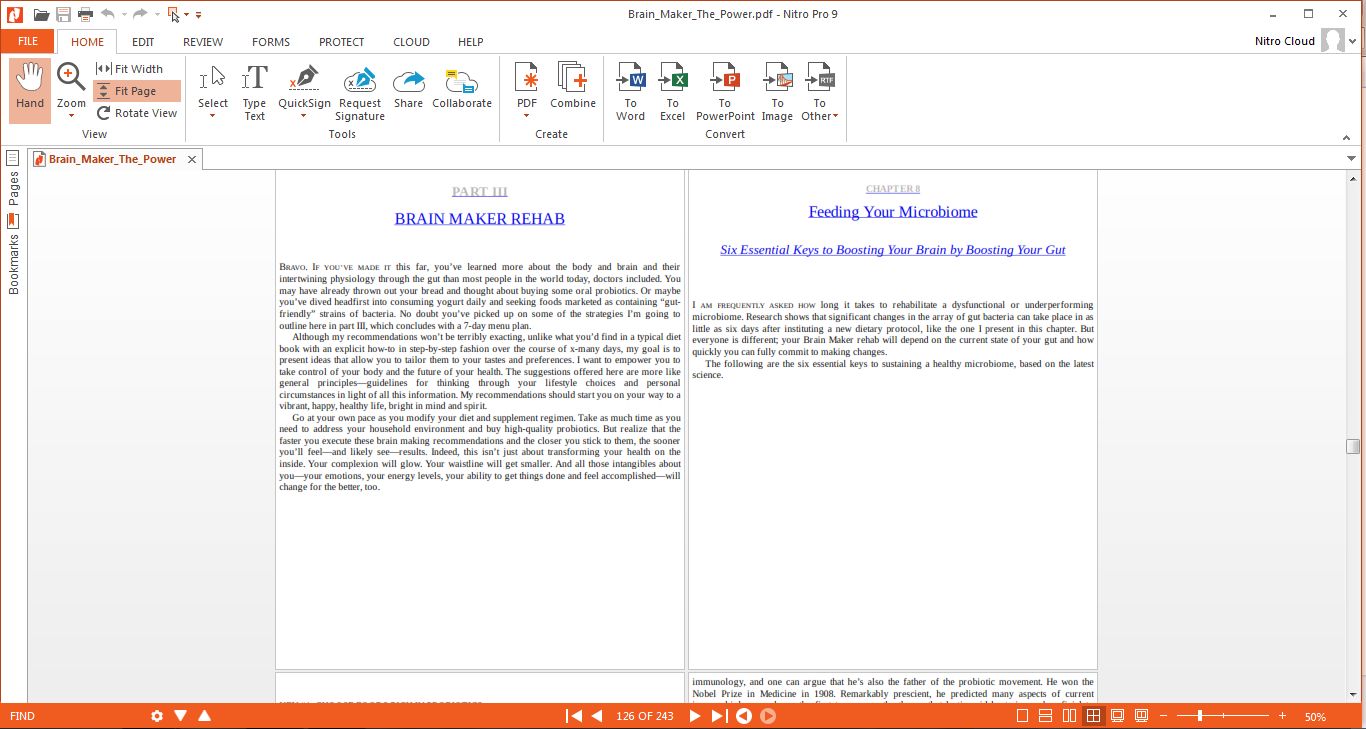
Task: Convert to Word
Action: click(x=631, y=92)
